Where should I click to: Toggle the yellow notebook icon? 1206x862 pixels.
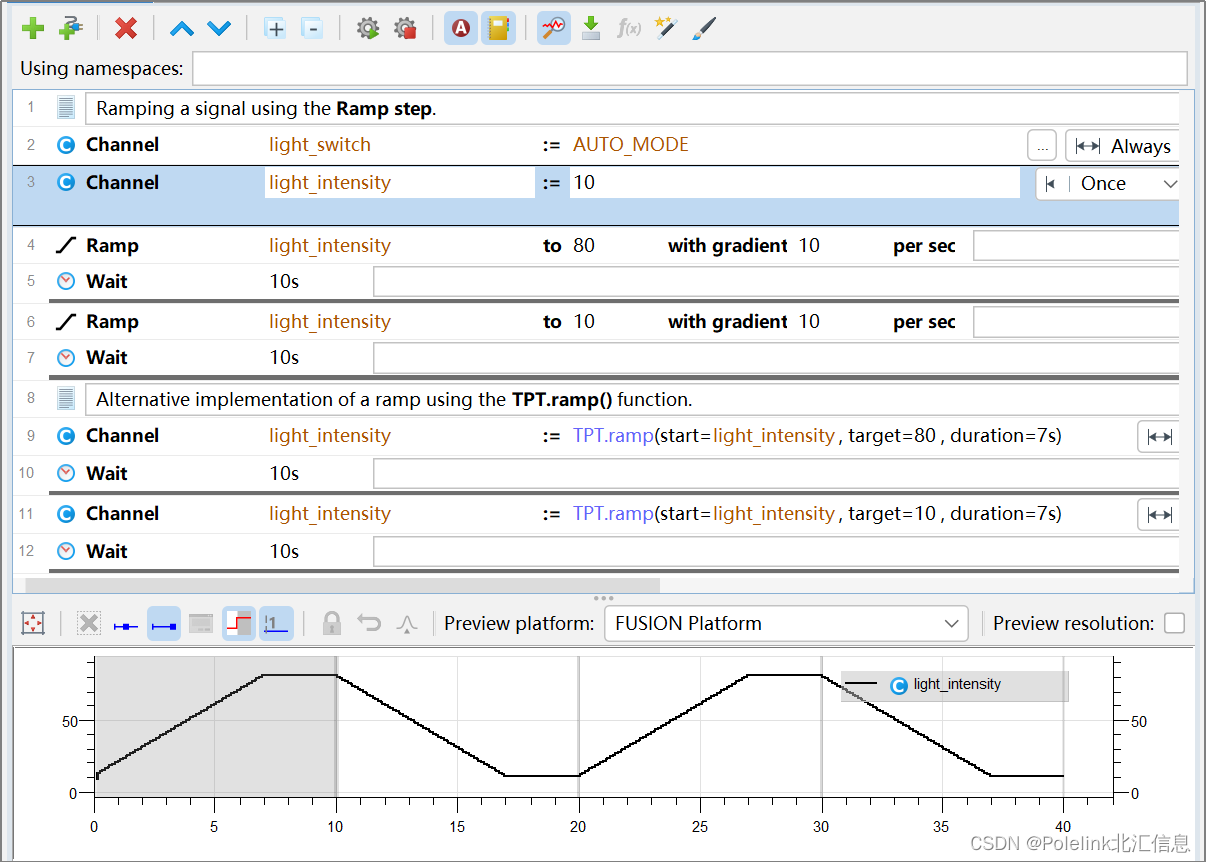point(498,28)
